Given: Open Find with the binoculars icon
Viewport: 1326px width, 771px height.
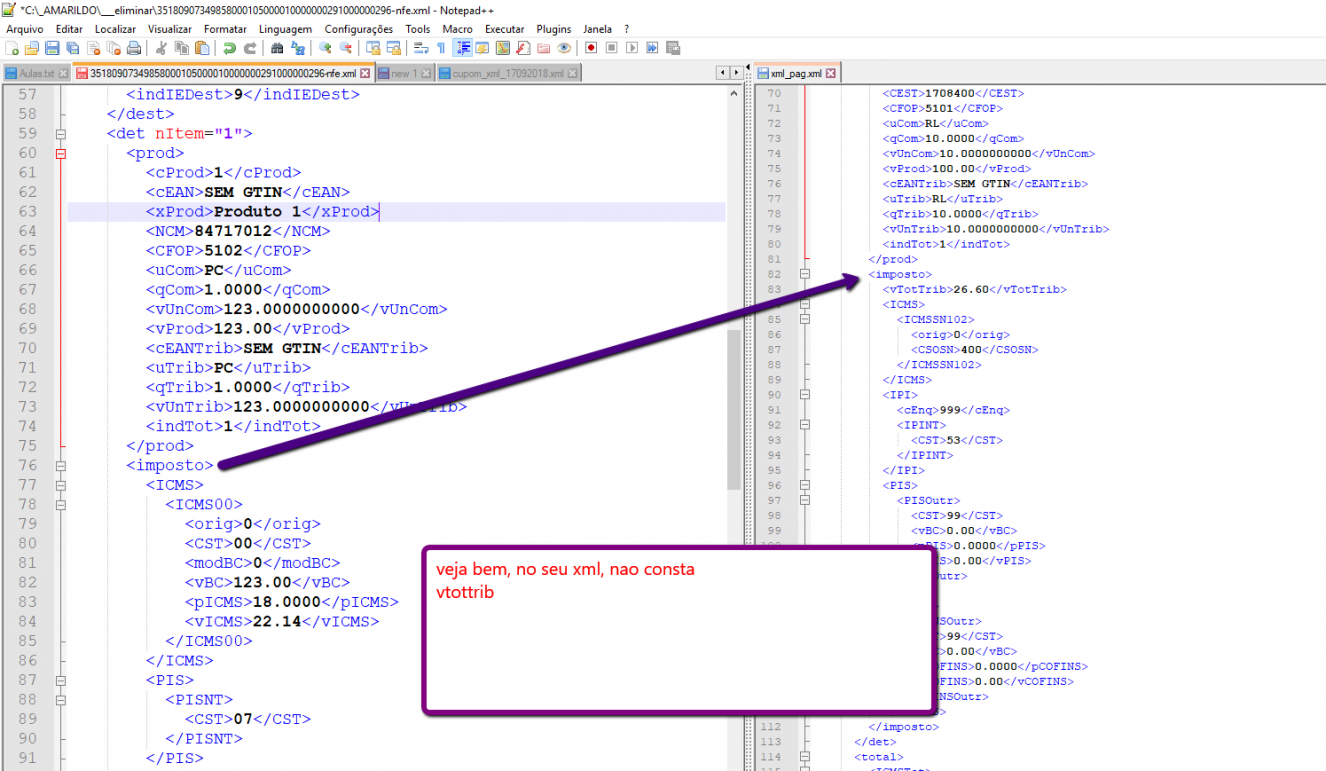Looking at the screenshot, I should [277, 48].
